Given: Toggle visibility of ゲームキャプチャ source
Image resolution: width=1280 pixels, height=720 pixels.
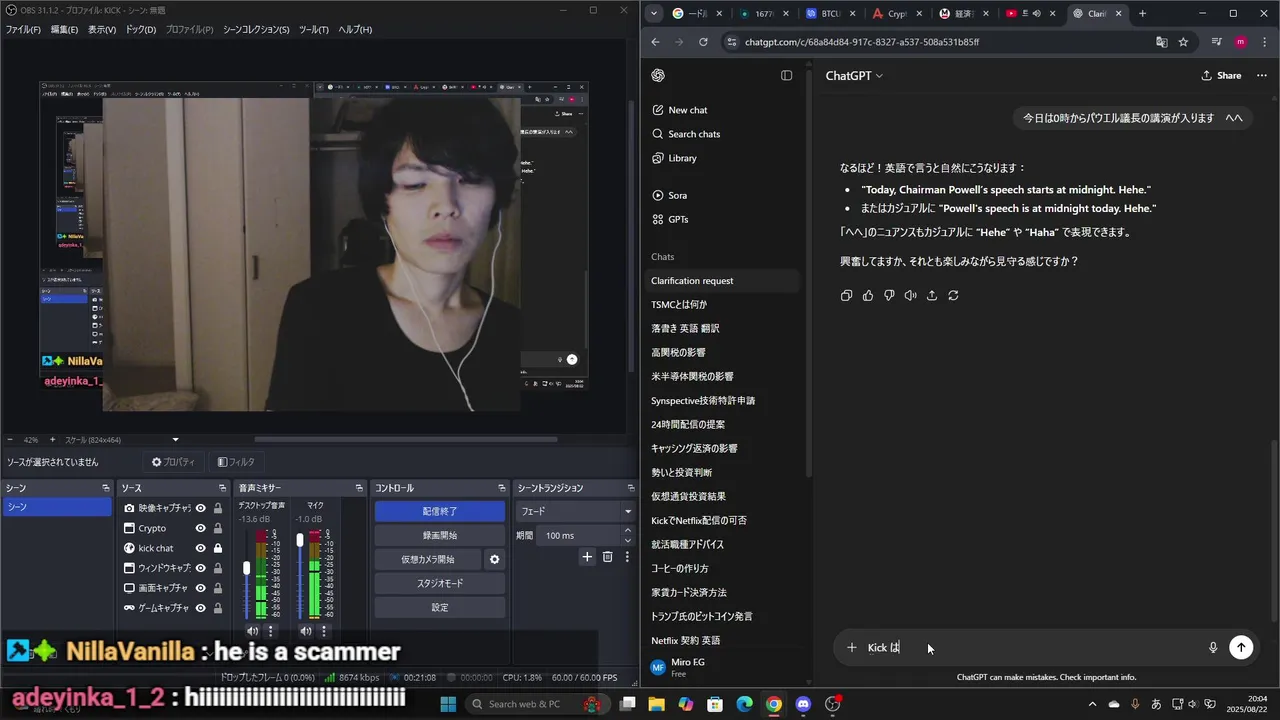Looking at the screenshot, I should coord(200,608).
